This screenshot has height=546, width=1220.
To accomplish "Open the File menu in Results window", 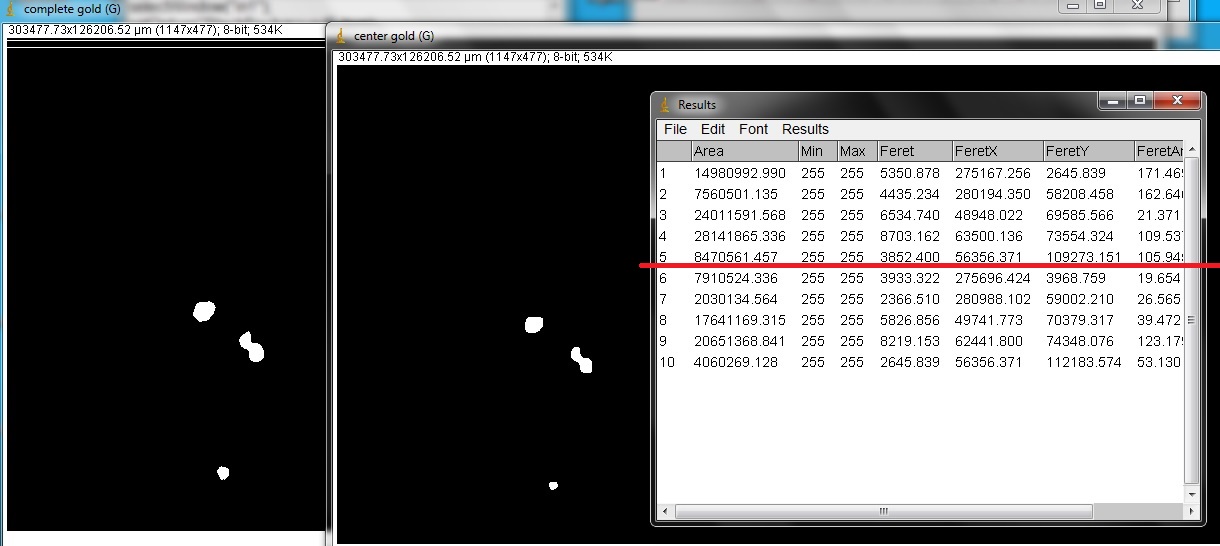I will tap(675, 129).
